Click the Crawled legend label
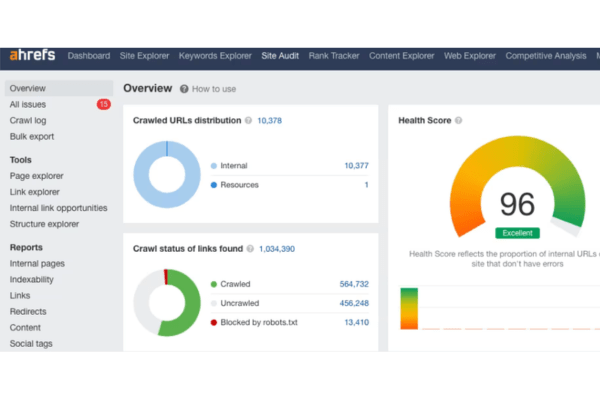The image size is (600, 400). (x=235, y=284)
